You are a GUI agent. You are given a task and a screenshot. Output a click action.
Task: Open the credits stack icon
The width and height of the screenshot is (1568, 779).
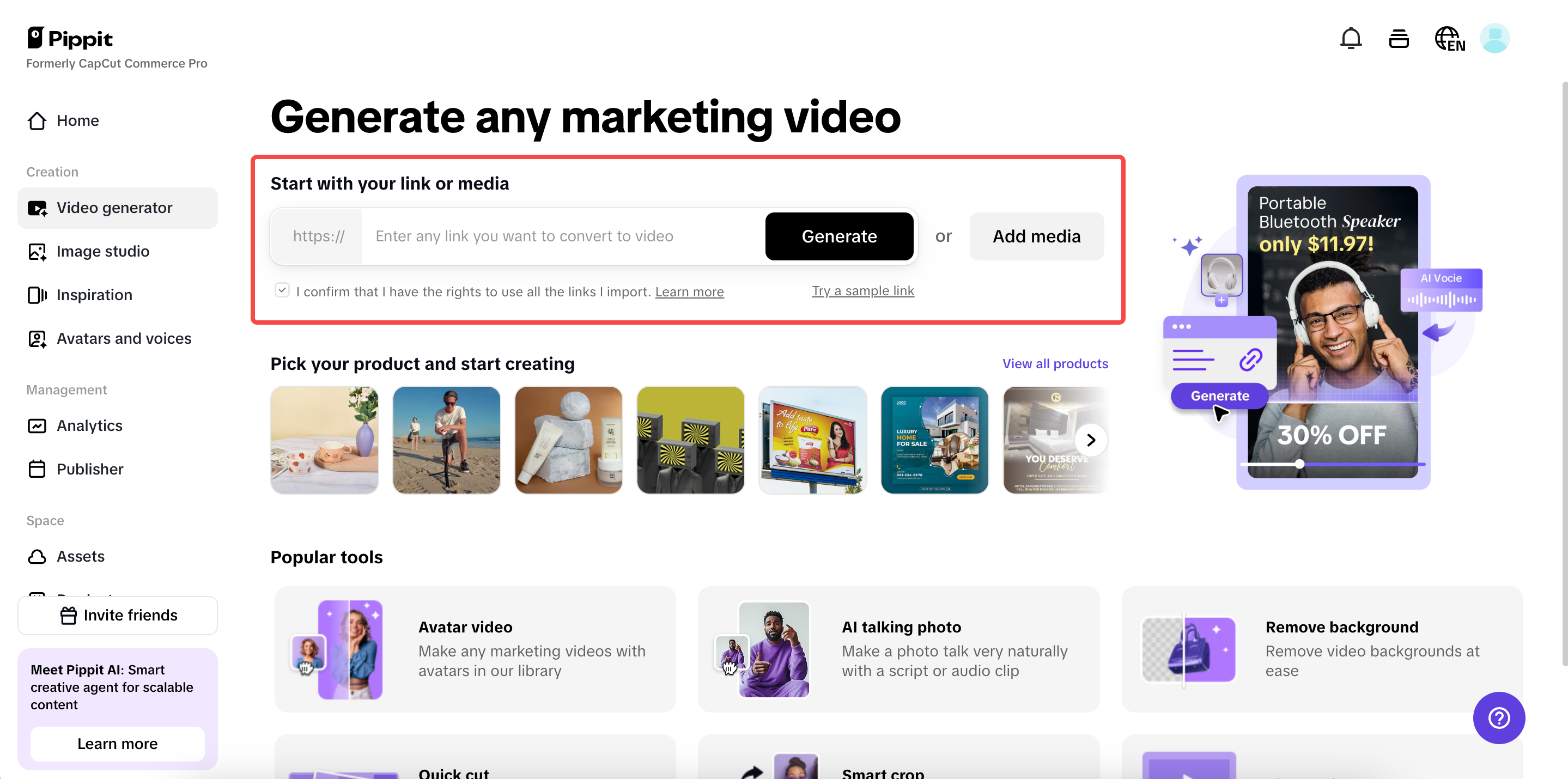point(1399,38)
